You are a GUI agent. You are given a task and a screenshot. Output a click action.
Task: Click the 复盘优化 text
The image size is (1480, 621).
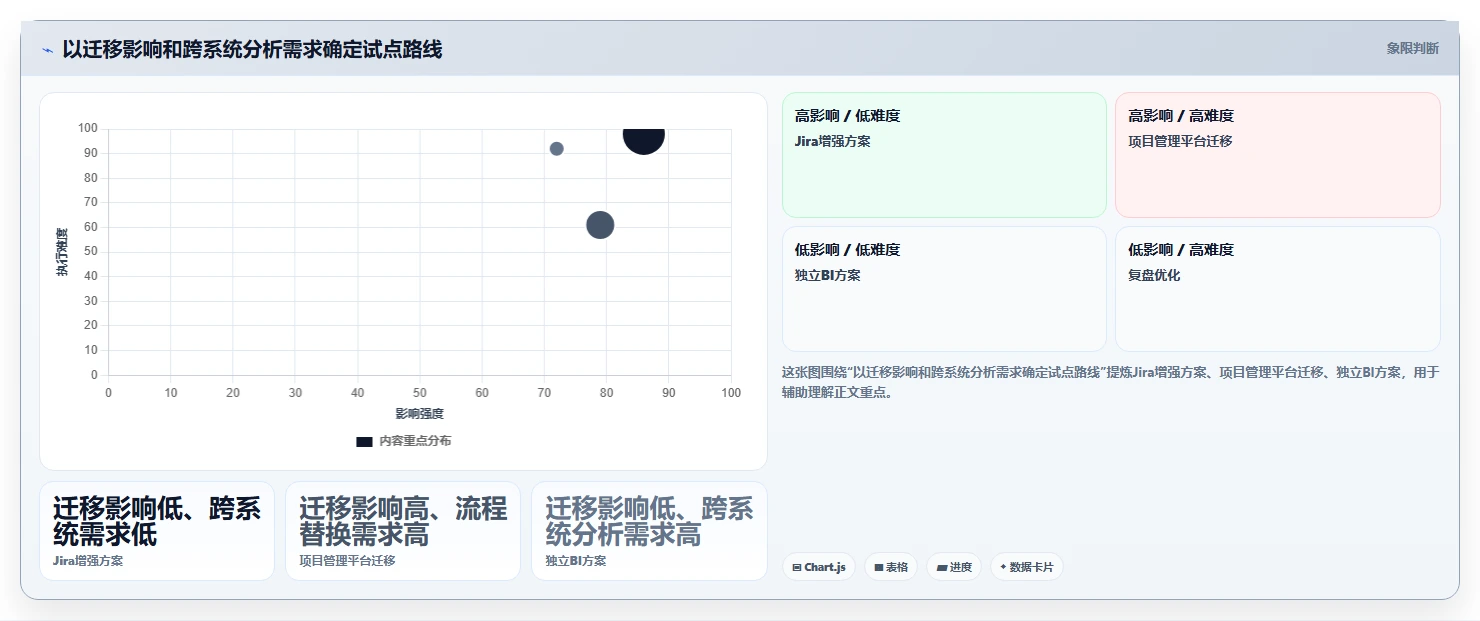pos(1154,275)
